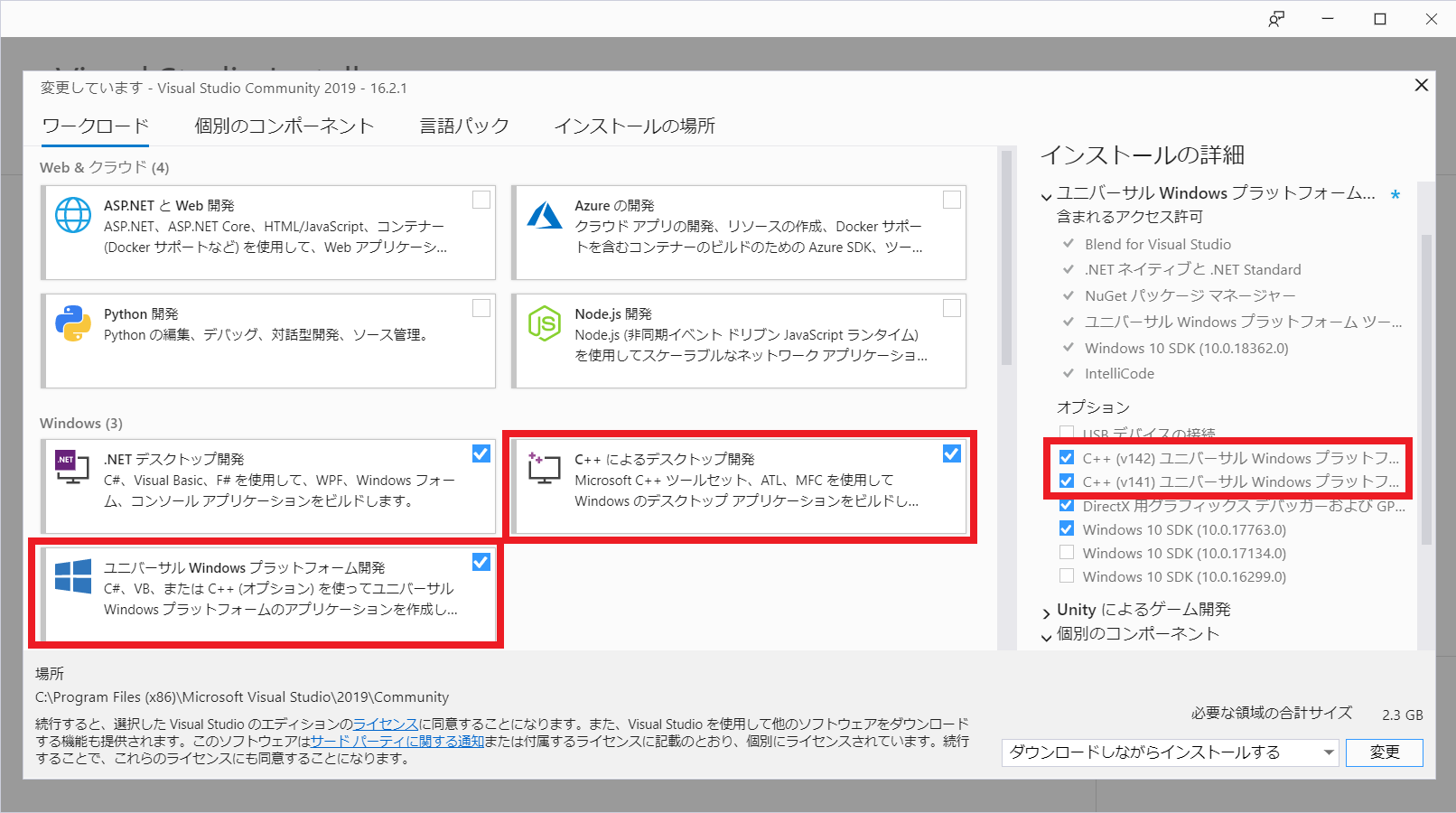The image size is (1456, 813).
Task: Check Windows 10 SDK (10.0.17134.0)
Action: click(x=1067, y=552)
